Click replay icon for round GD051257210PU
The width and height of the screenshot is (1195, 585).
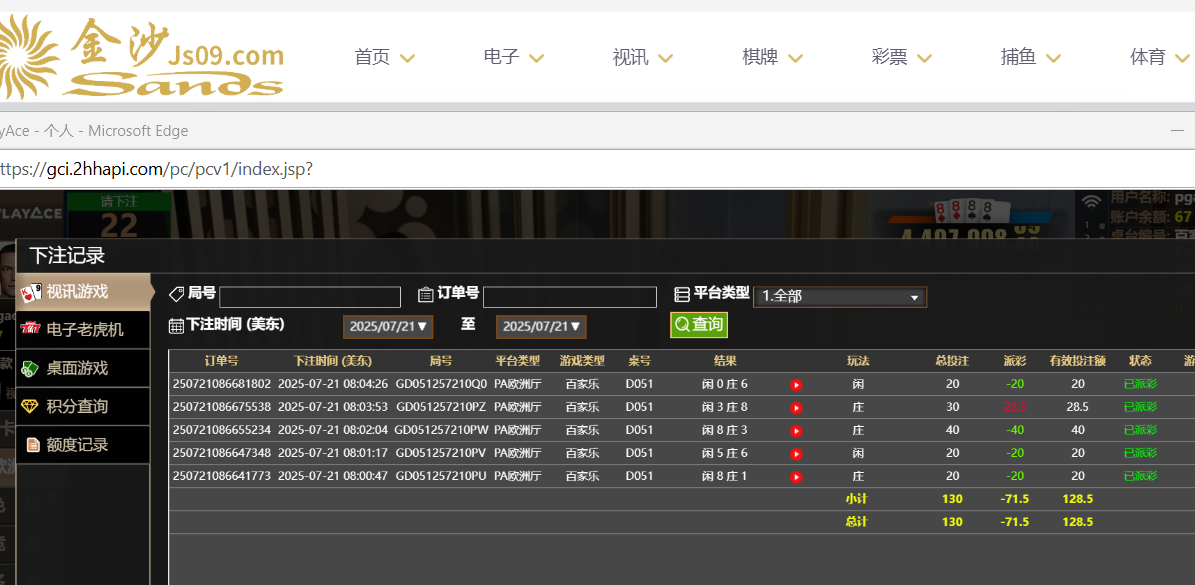click(x=796, y=477)
